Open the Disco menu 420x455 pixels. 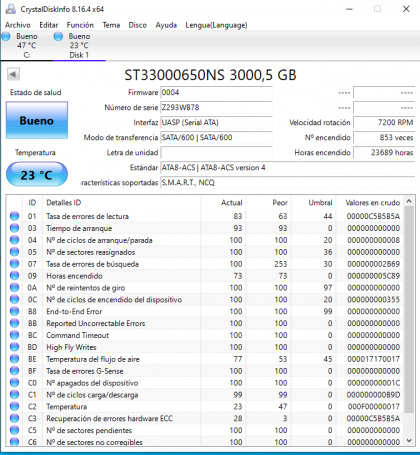tap(138, 25)
